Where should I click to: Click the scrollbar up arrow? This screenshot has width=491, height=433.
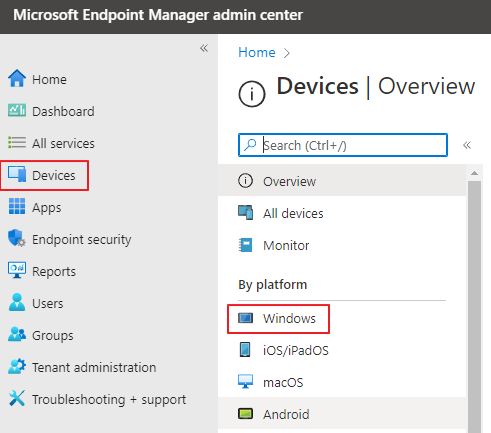click(474, 173)
